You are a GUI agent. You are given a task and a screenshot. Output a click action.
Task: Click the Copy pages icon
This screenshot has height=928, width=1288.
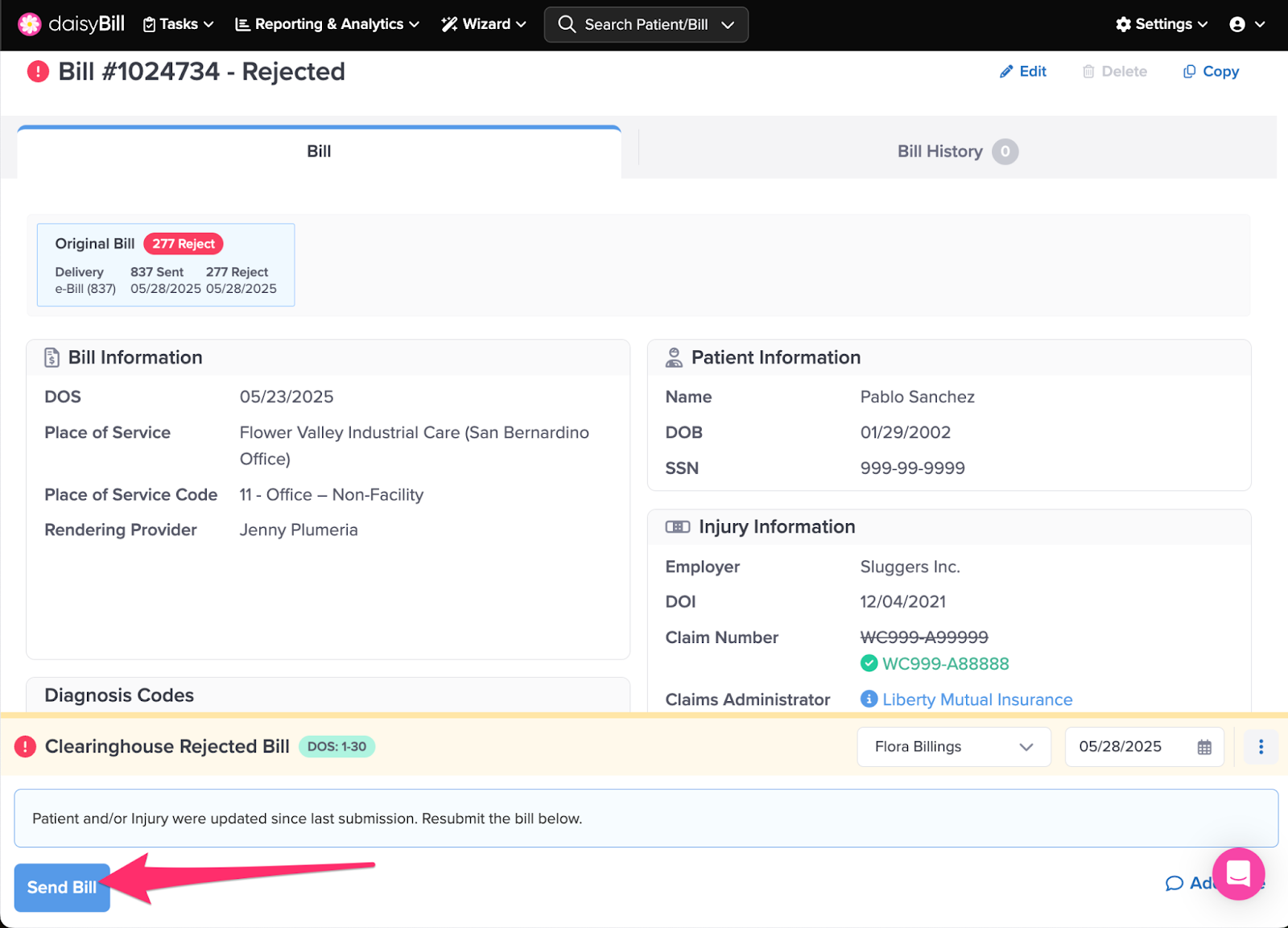pos(1189,72)
